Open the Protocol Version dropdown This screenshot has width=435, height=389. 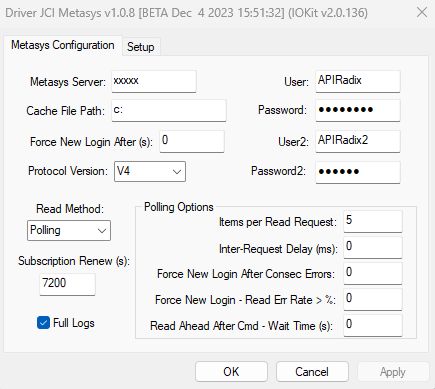coord(150,171)
